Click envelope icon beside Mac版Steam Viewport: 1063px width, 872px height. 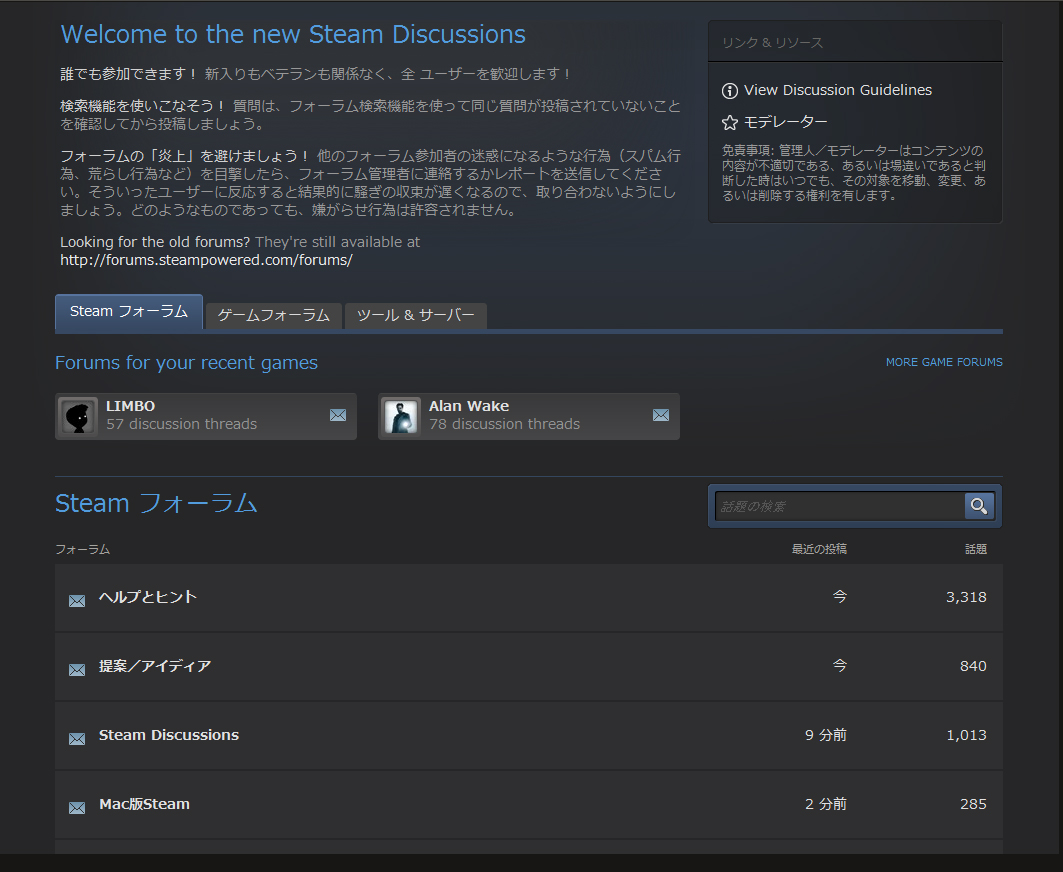tap(77, 808)
